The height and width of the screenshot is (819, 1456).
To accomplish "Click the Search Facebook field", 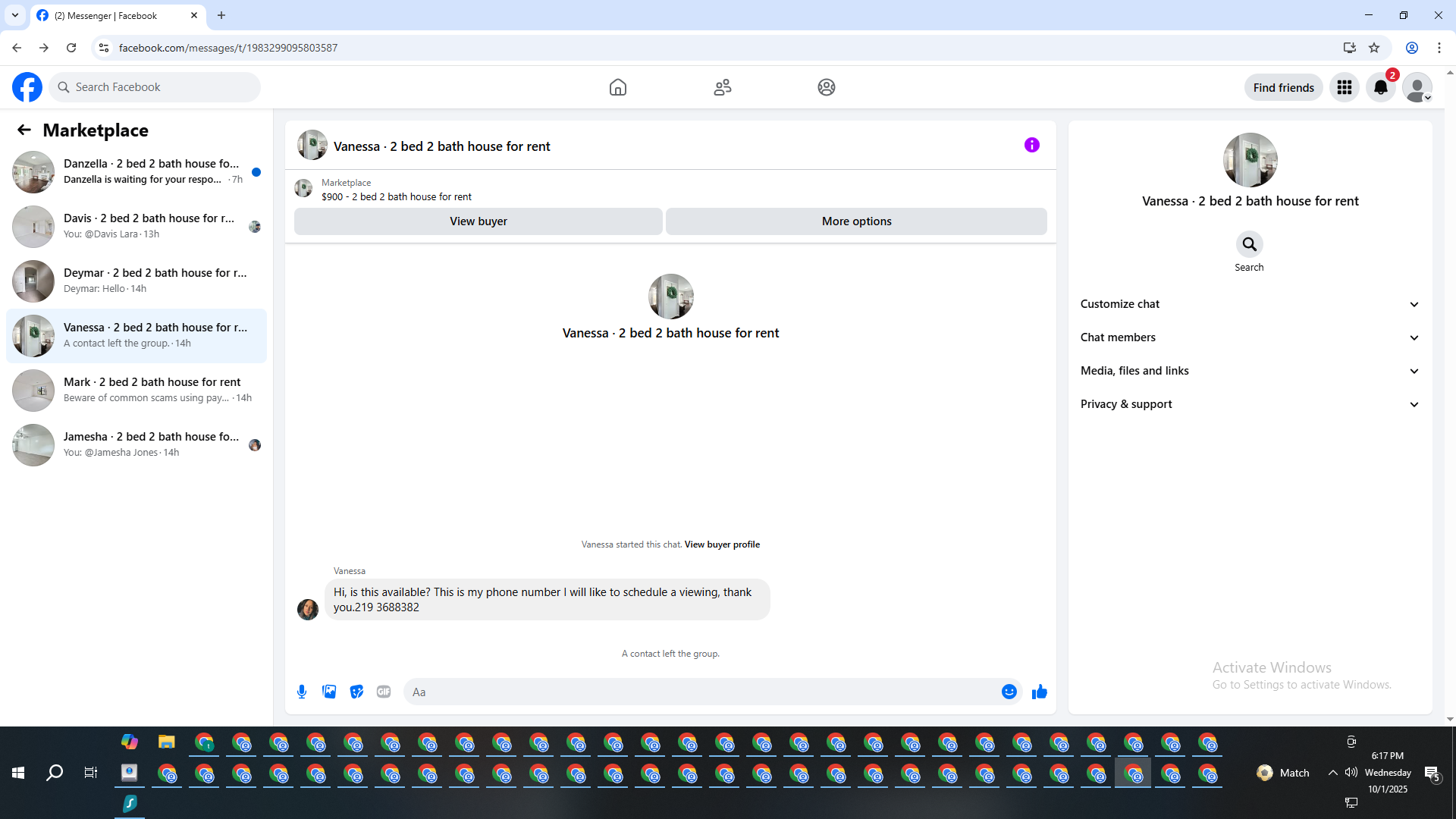I will tap(155, 87).
